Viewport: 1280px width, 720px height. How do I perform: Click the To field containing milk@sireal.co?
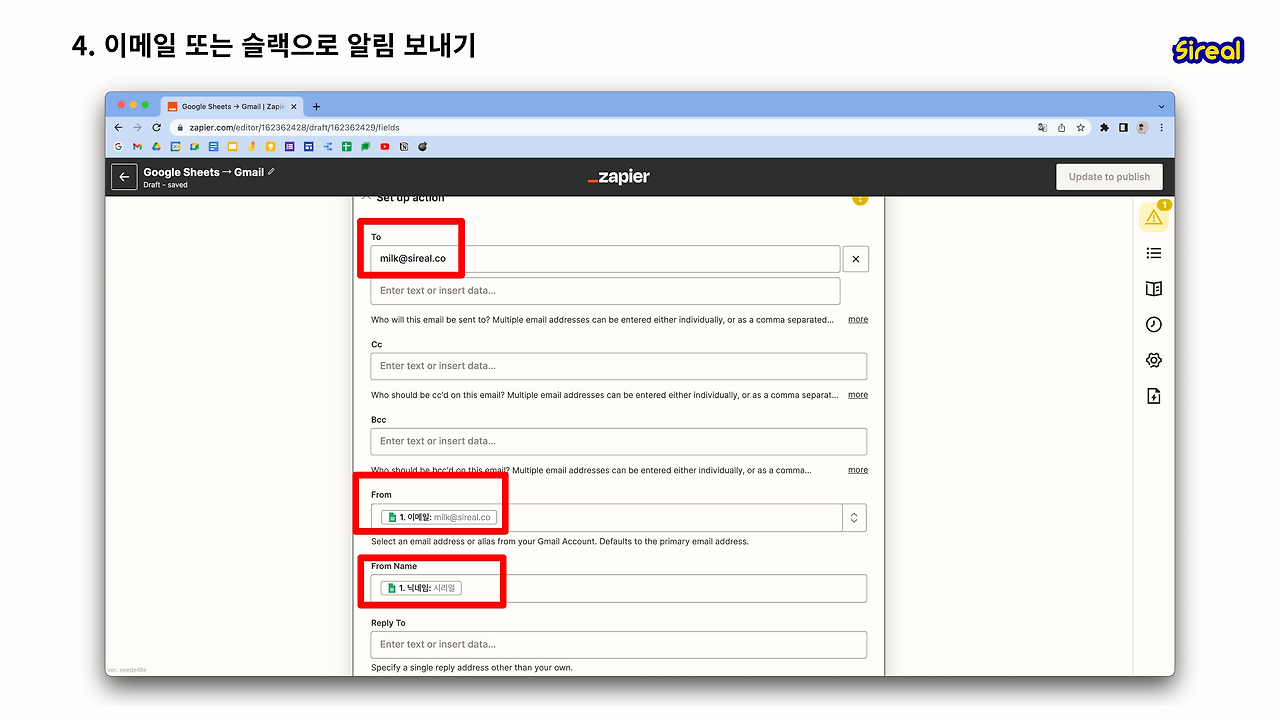(x=605, y=259)
